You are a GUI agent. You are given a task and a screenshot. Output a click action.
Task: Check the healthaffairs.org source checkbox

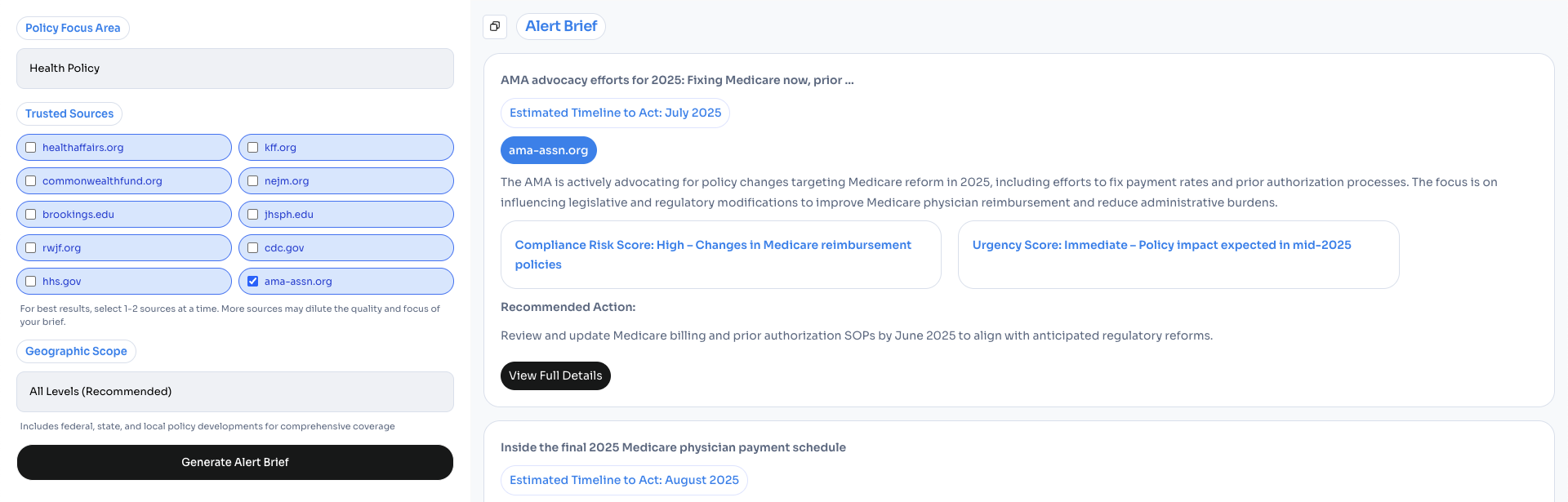point(31,148)
